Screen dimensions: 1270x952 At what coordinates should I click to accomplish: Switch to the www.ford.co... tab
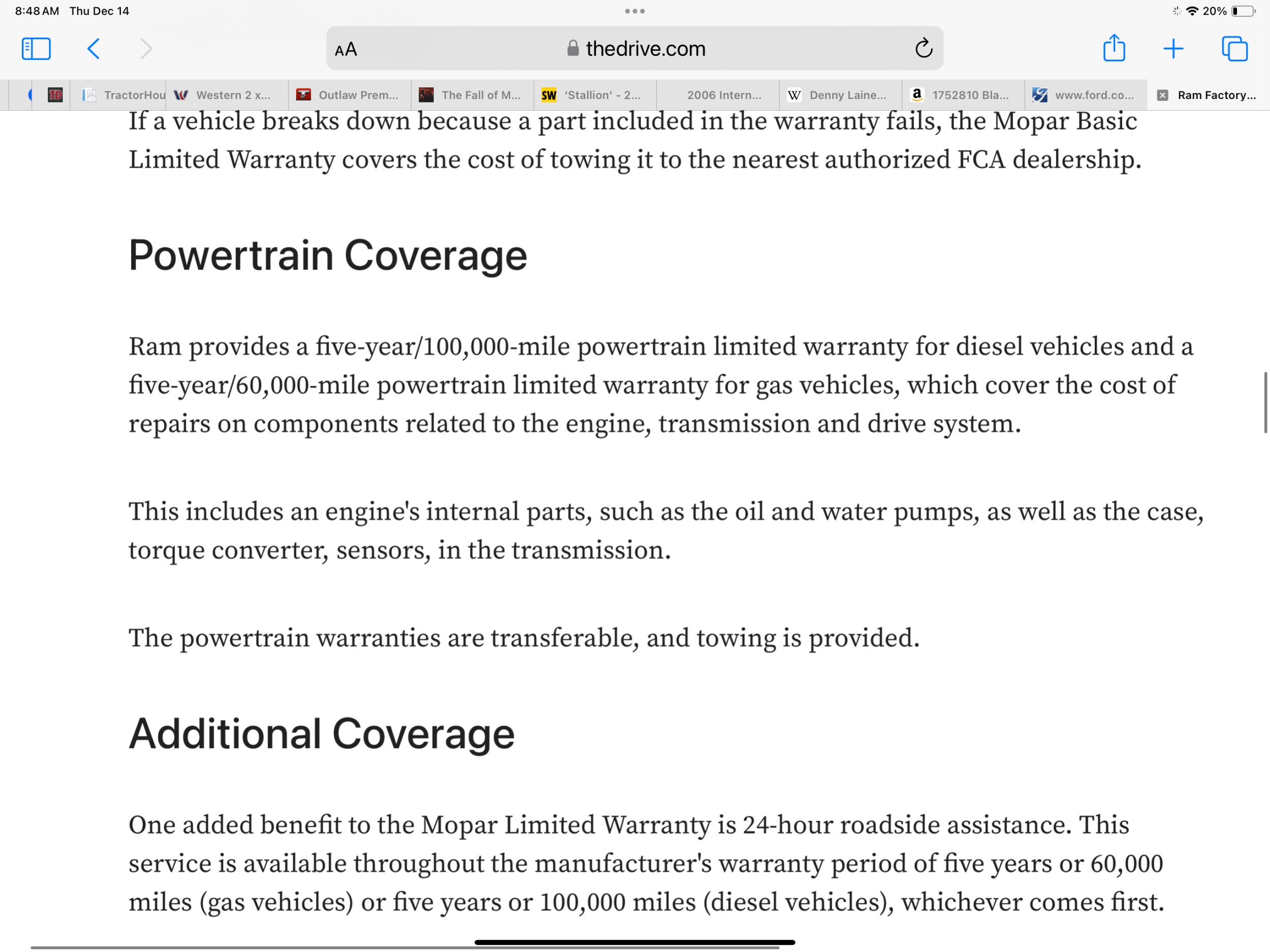[x=1087, y=95]
